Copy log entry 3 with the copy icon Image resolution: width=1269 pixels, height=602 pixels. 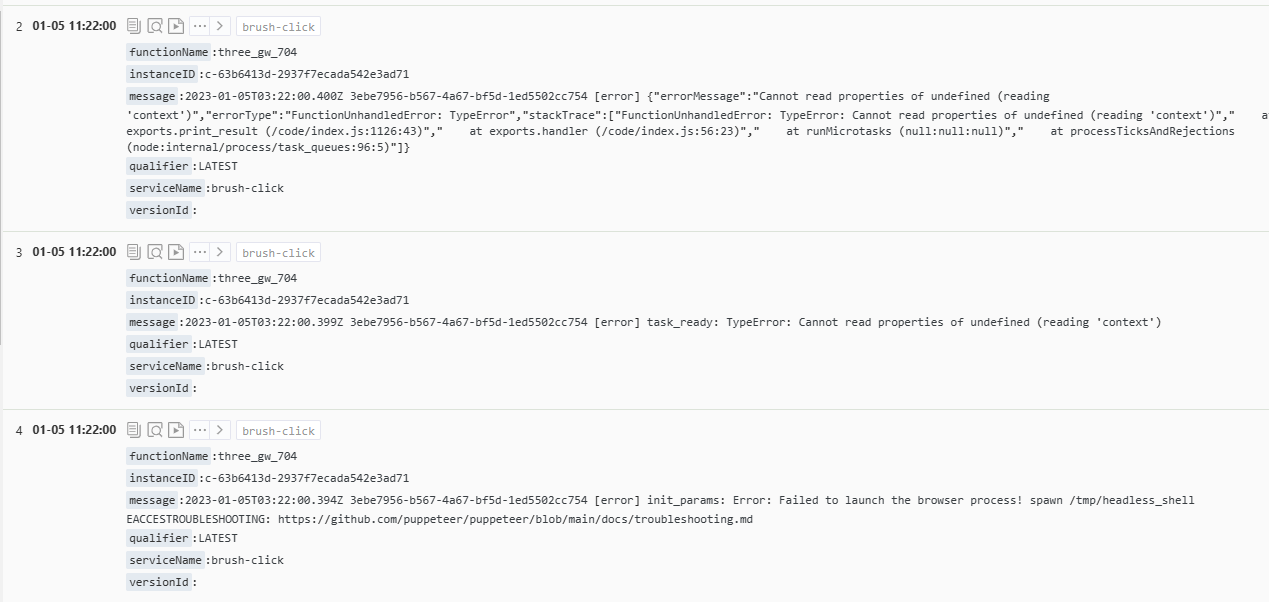[133, 252]
